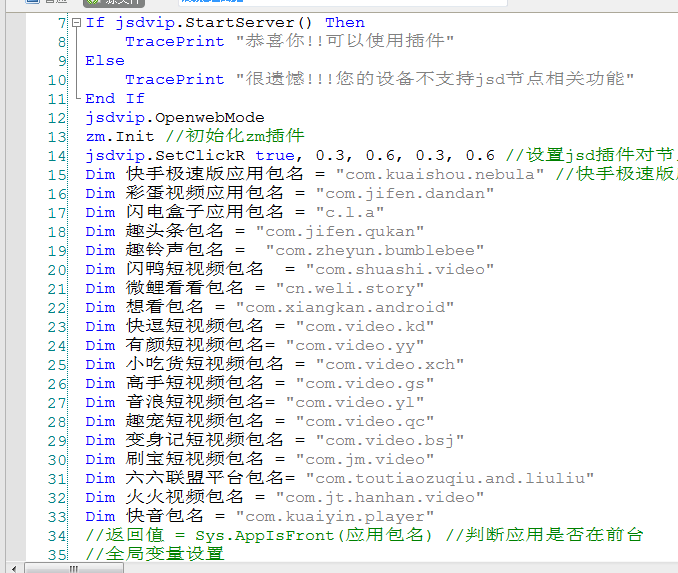Click string "com.video.kd"
Viewport: 678px width, 573px height.
[x=365, y=327]
